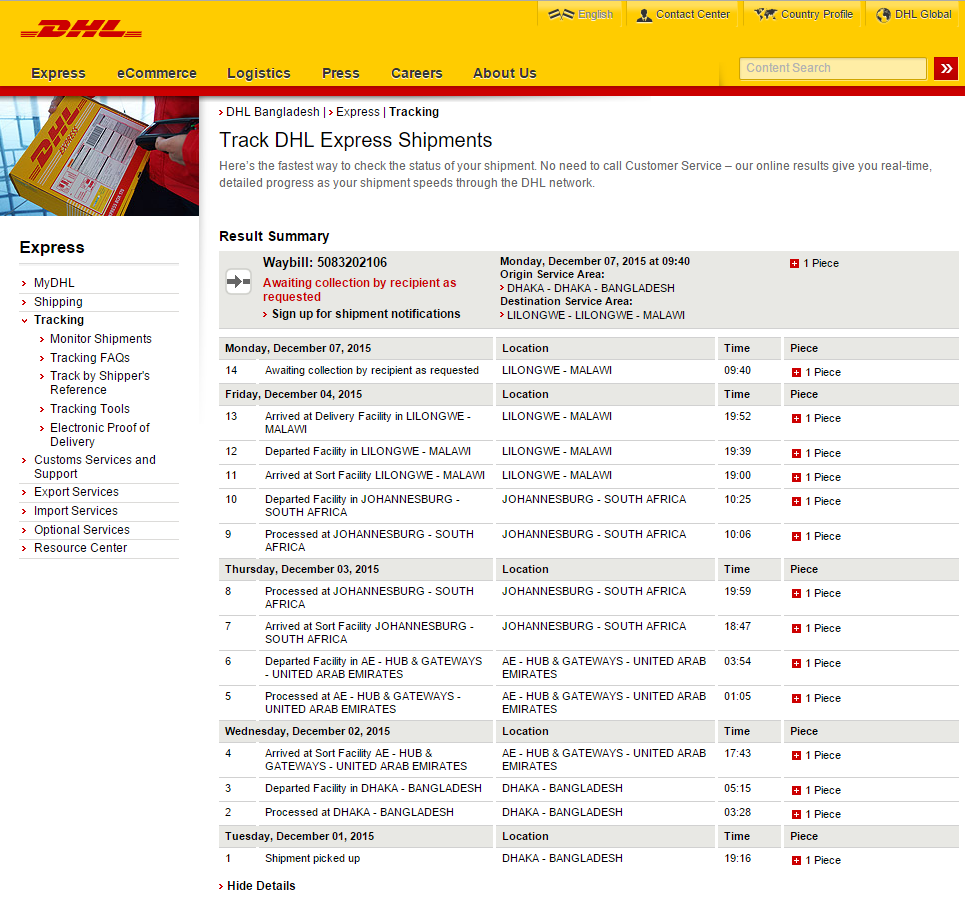Open Tracking Tools sidebar item

click(x=90, y=409)
